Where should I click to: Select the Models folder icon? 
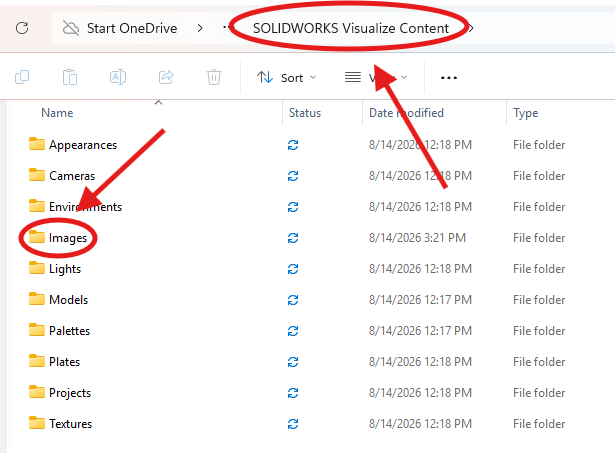[36, 299]
